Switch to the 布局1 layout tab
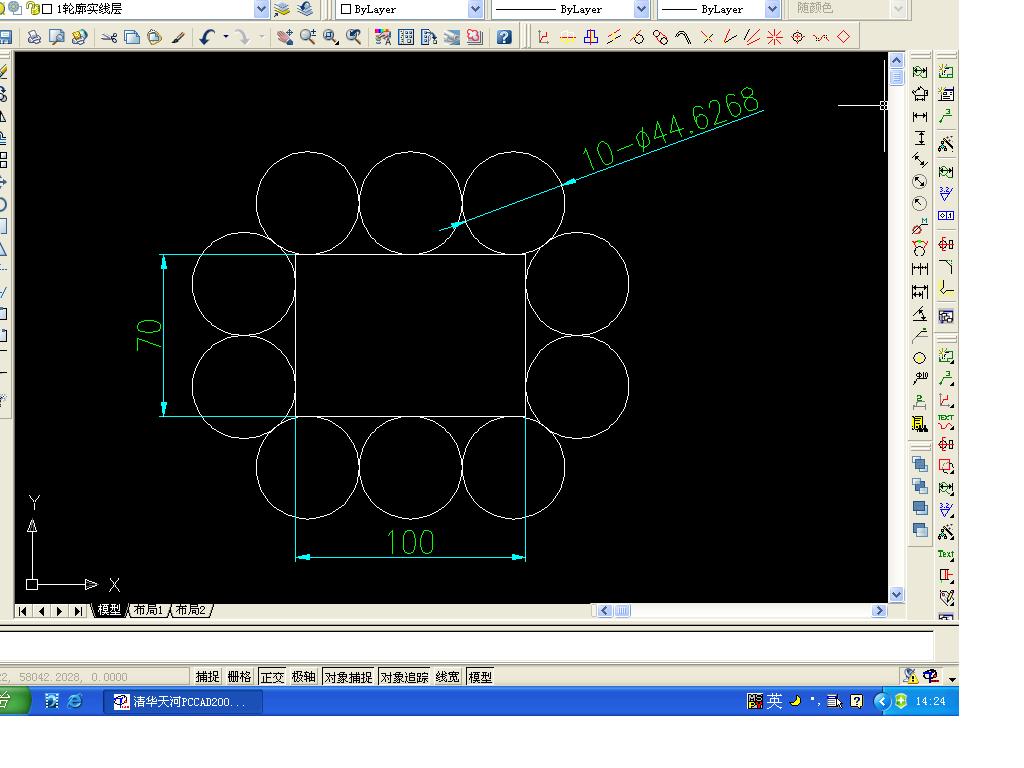 (x=148, y=610)
